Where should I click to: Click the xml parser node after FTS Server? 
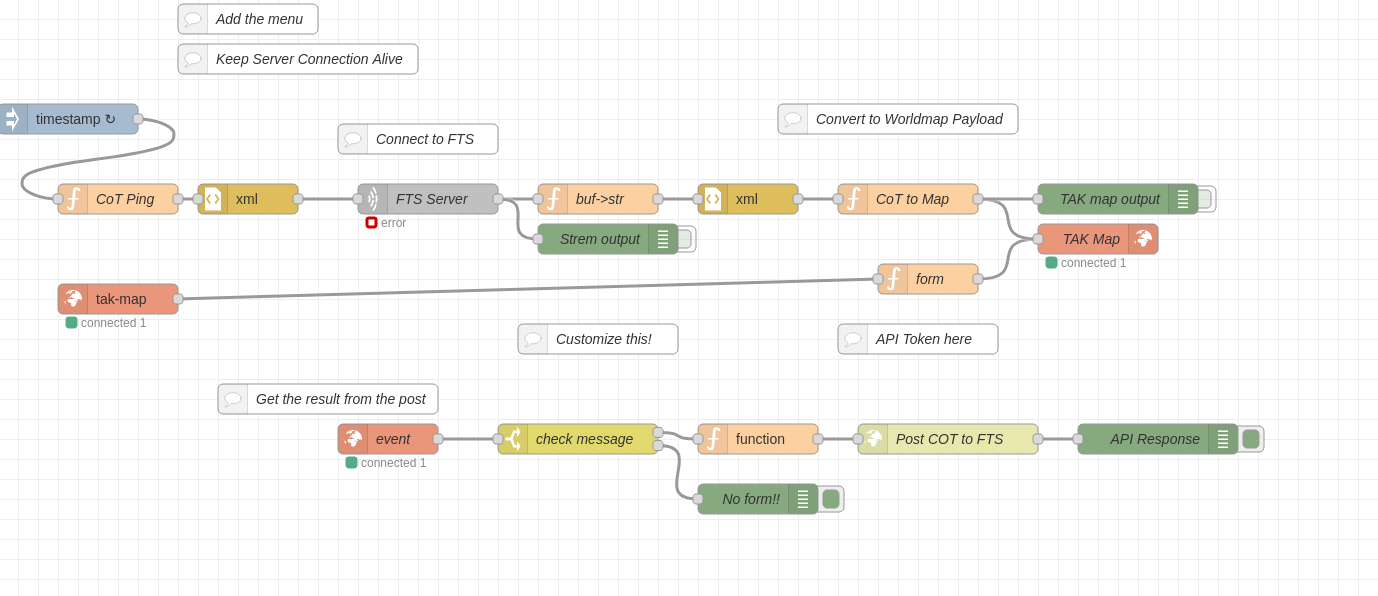746,199
